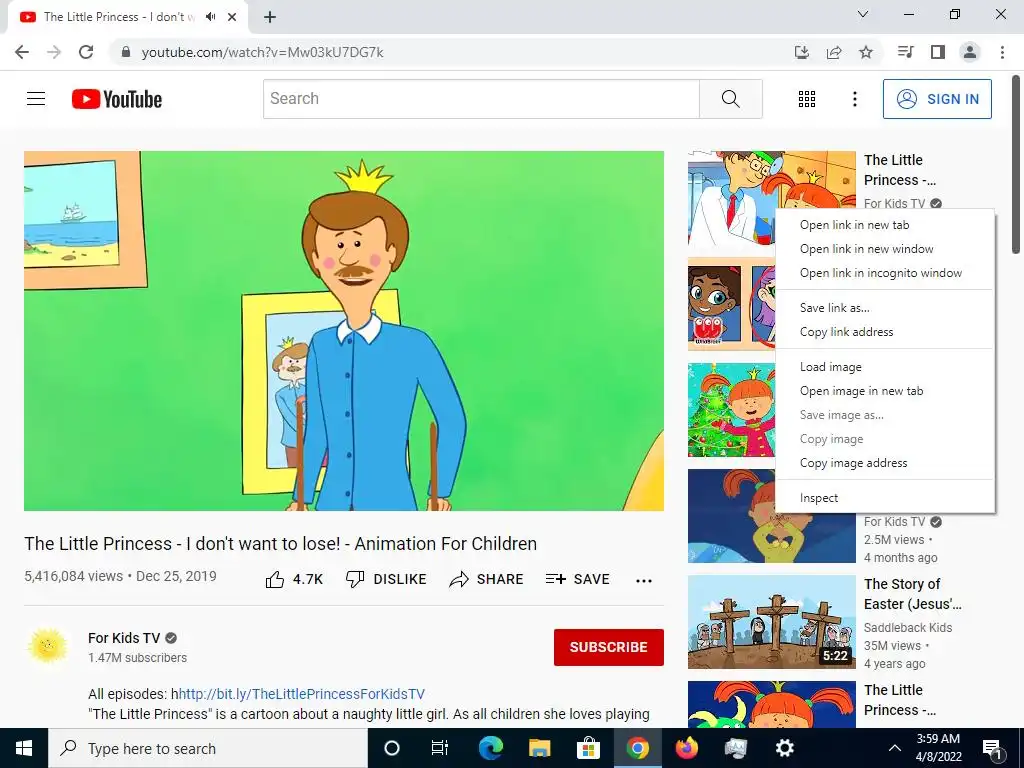Click the YouTube logo
Viewport: 1024px width, 768px height.
click(x=117, y=99)
